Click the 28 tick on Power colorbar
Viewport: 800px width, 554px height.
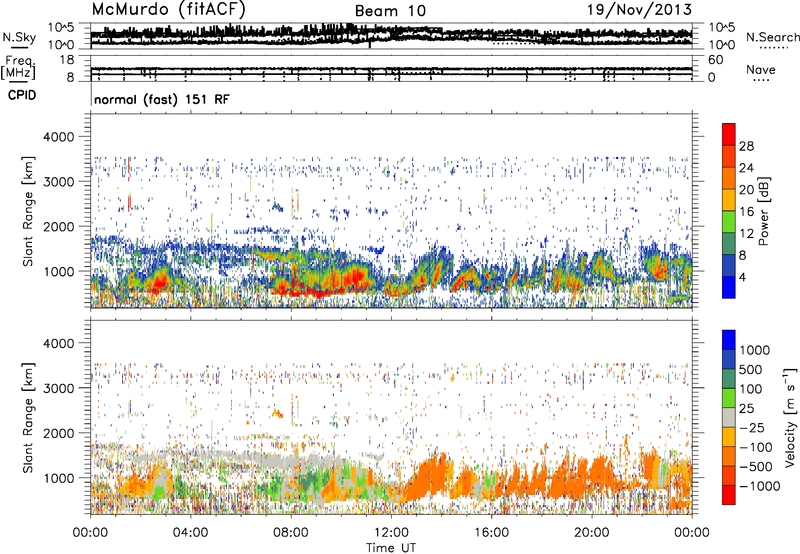click(x=746, y=146)
